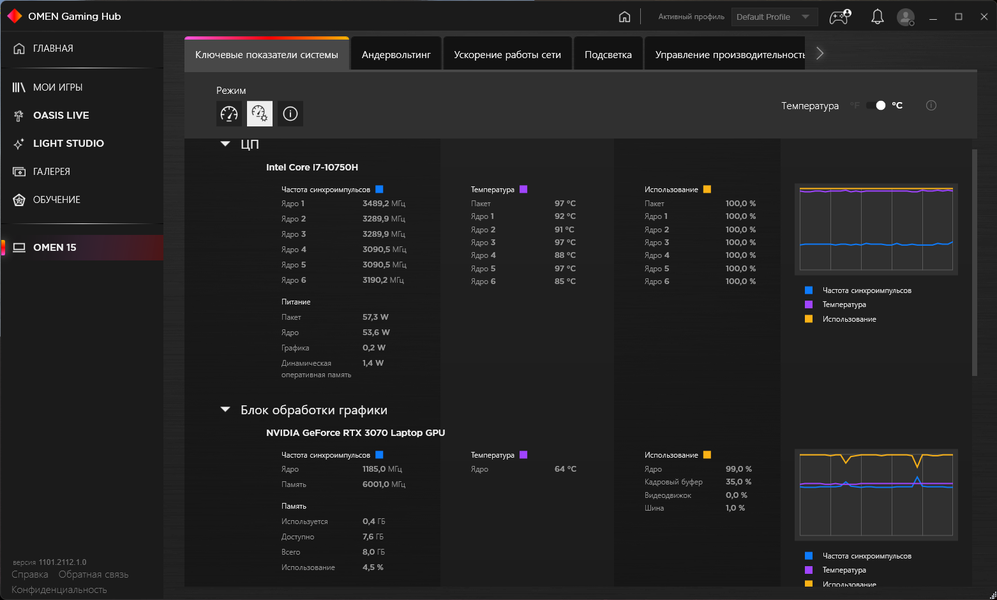The height and width of the screenshot is (600, 997).
Task: Click the home icon in title bar
Action: click(x=624, y=17)
